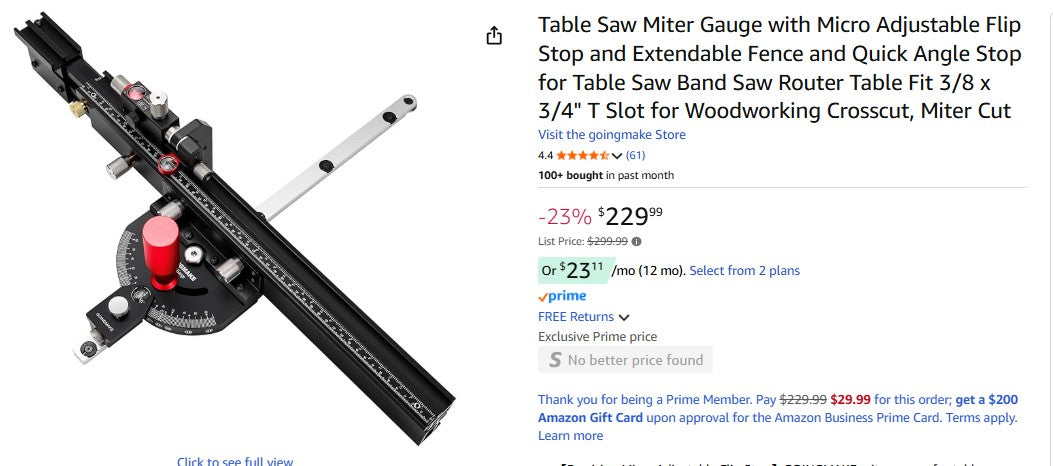Click the Prime logo badge
The image size is (1053, 466).
coord(562,296)
